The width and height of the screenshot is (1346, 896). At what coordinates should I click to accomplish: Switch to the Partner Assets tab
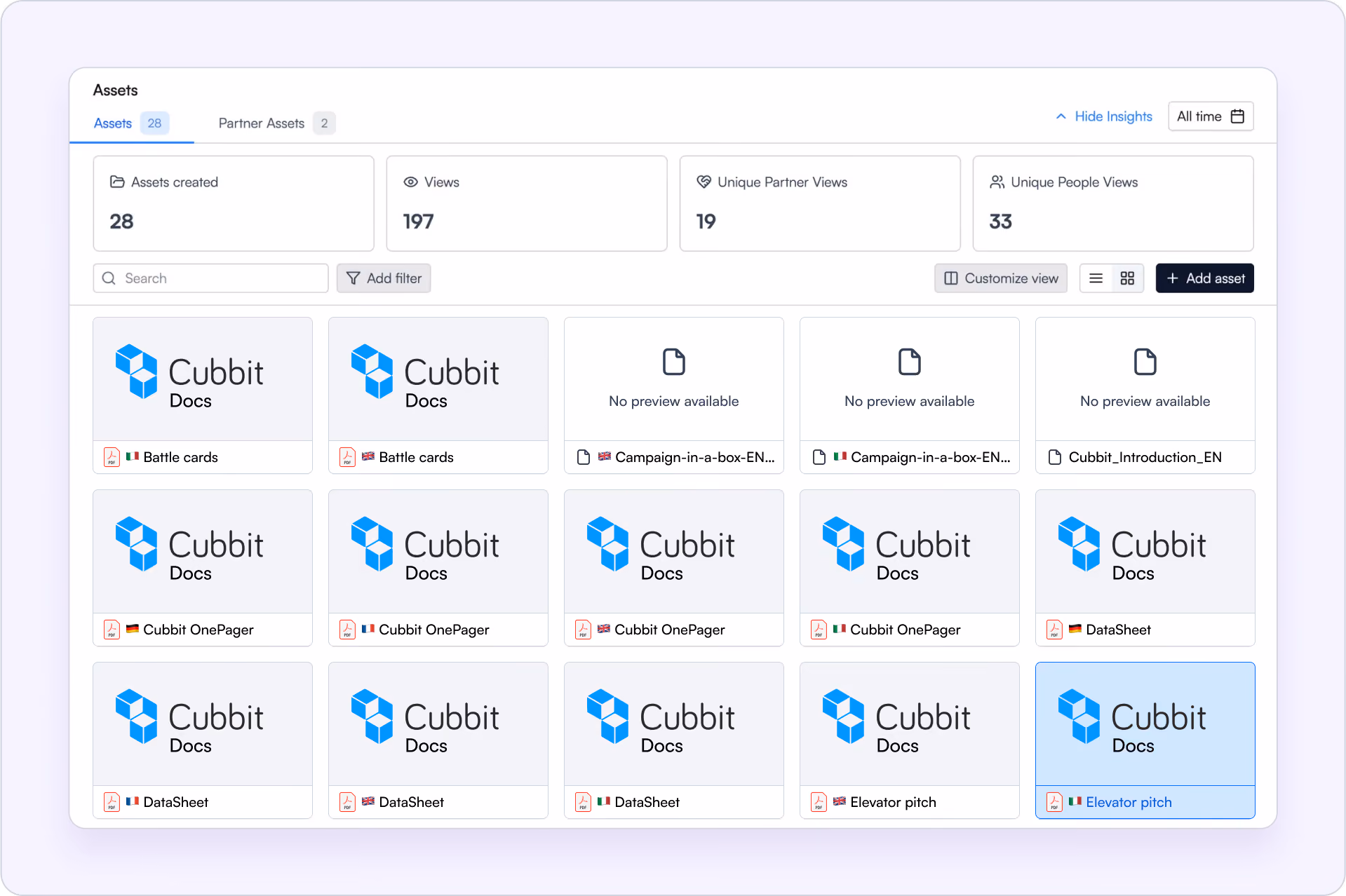pos(276,123)
